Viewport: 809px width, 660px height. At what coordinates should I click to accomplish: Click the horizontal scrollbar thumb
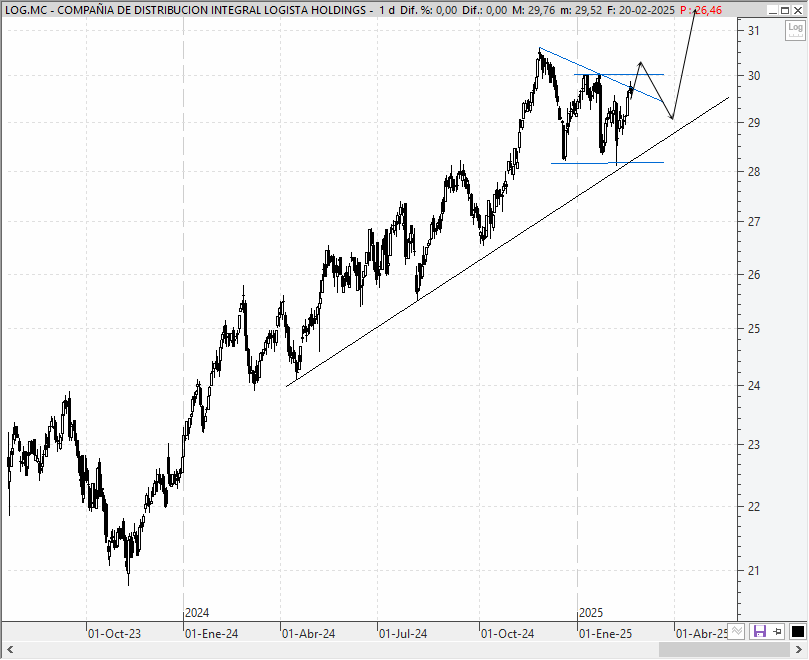coord(724,649)
